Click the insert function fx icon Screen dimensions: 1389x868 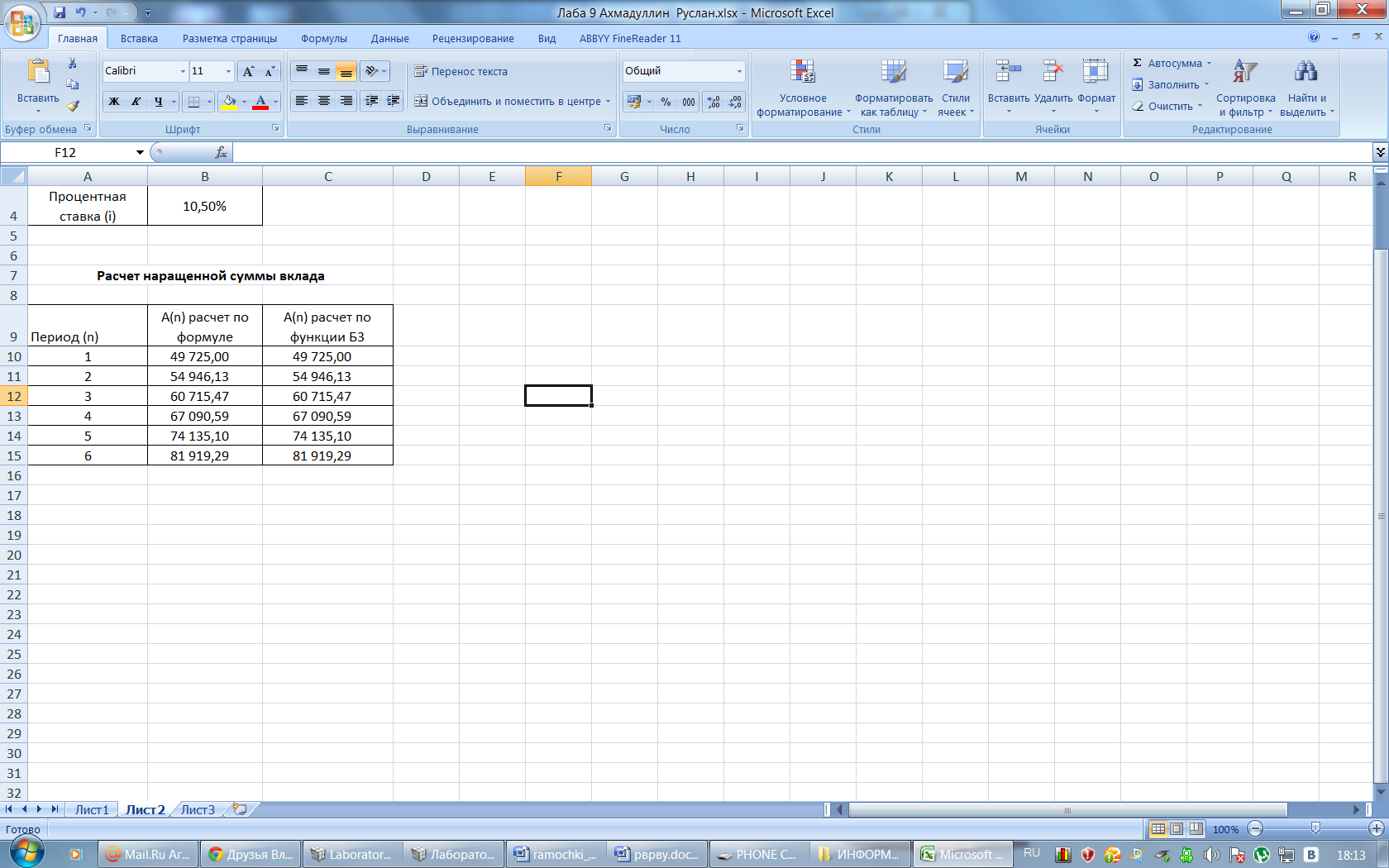221,152
